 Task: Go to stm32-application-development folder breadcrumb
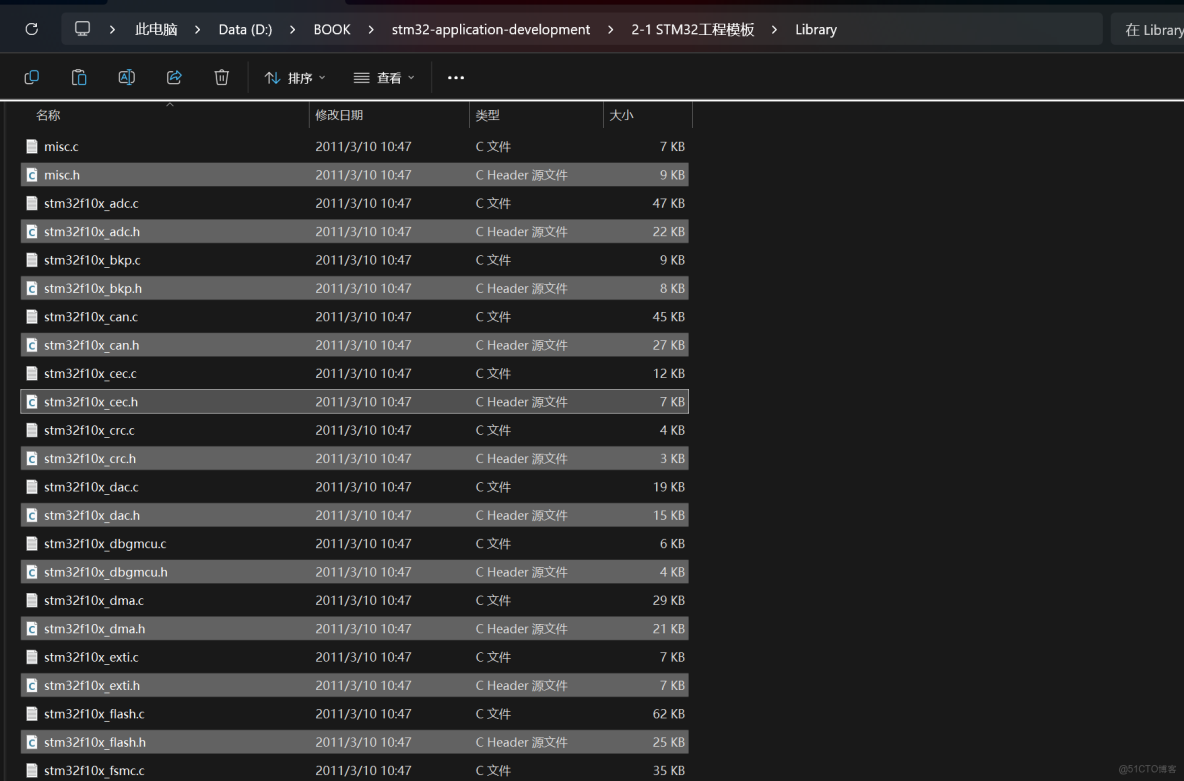(x=491, y=29)
